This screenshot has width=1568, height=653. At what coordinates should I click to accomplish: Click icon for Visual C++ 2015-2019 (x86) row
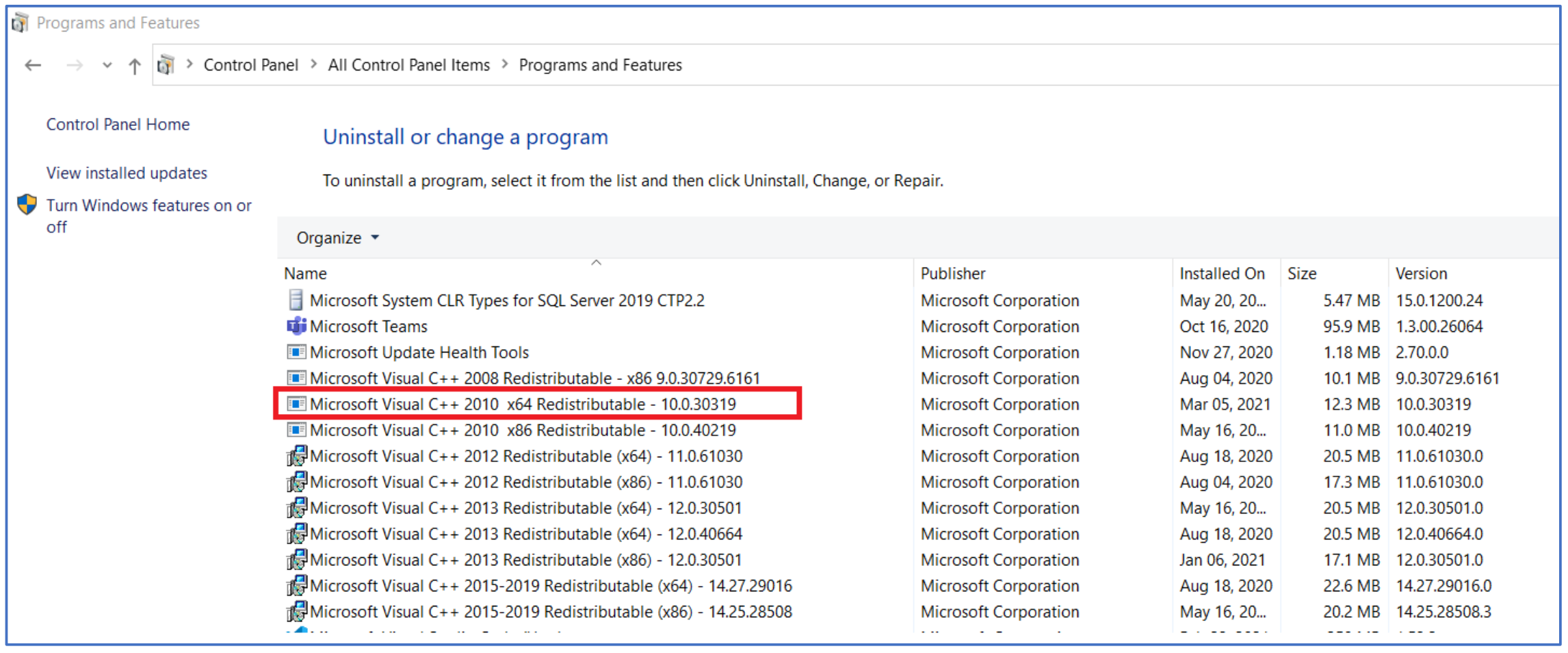(296, 612)
